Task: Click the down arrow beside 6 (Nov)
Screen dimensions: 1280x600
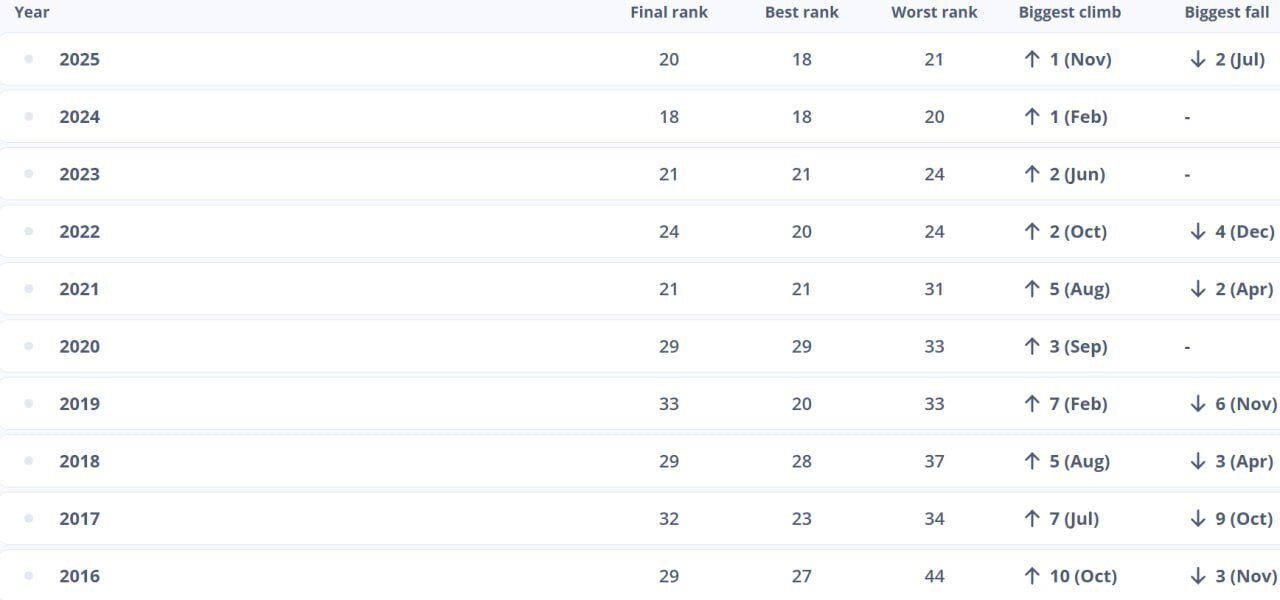Action: coord(1198,404)
